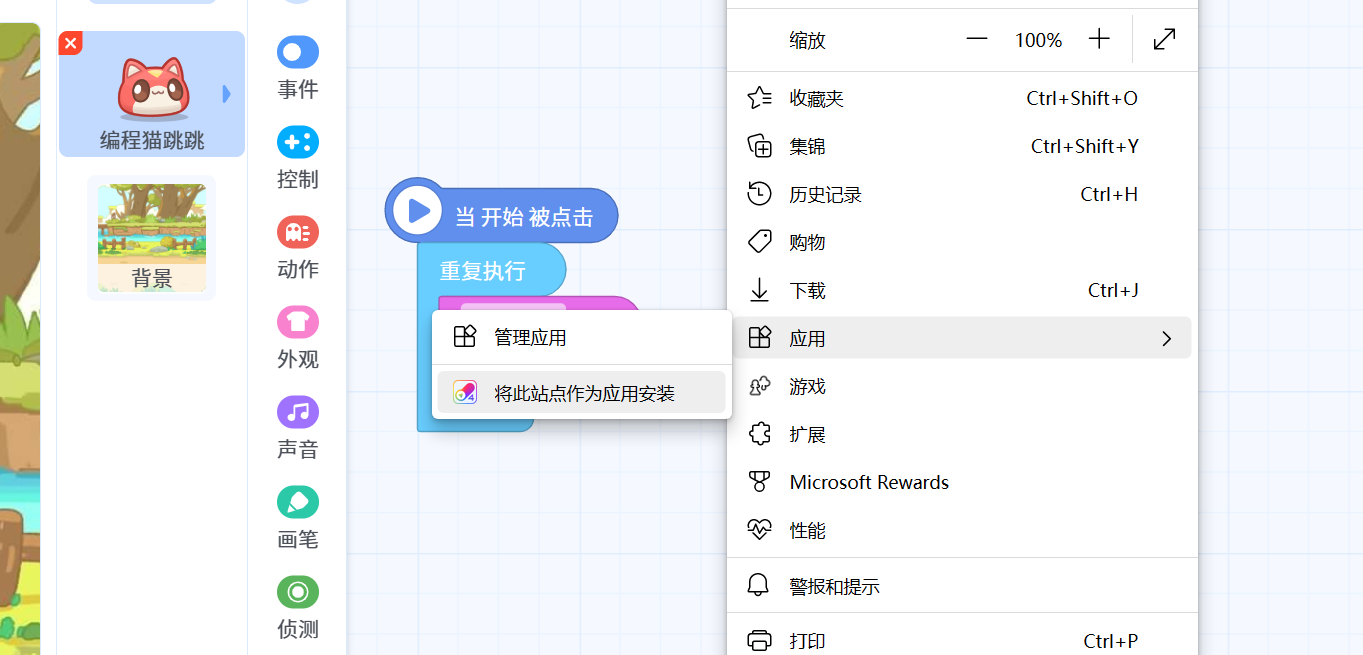The height and width of the screenshot is (655, 1363).
Task: Open 下载 (Downloads) menu item
Action: [x=962, y=290]
